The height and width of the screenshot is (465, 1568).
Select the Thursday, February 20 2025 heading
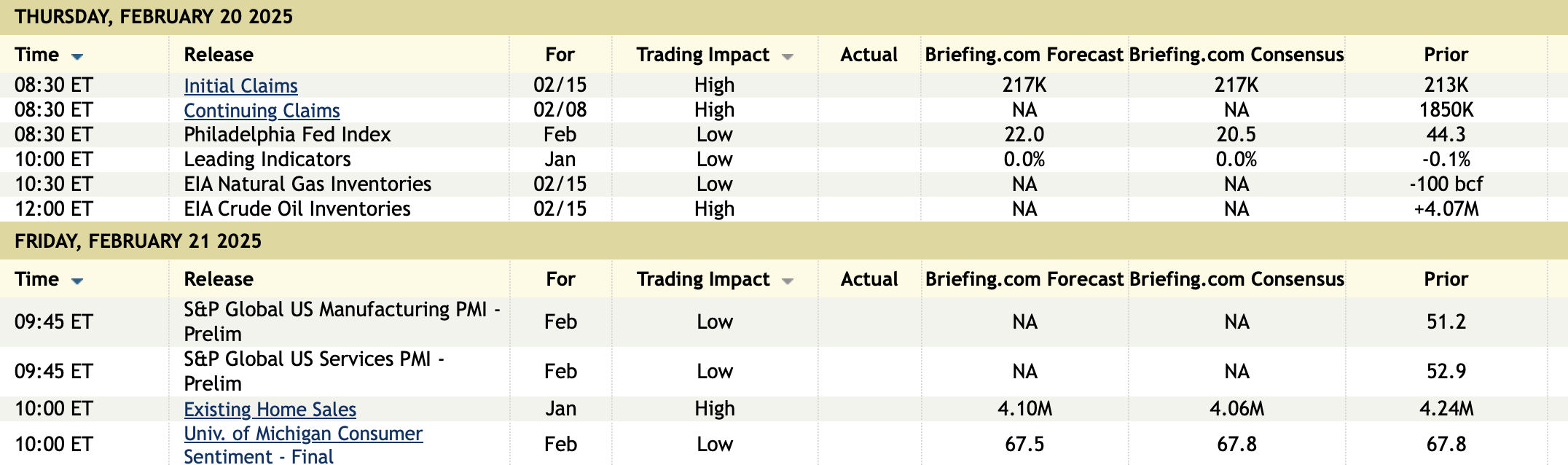pos(154,17)
